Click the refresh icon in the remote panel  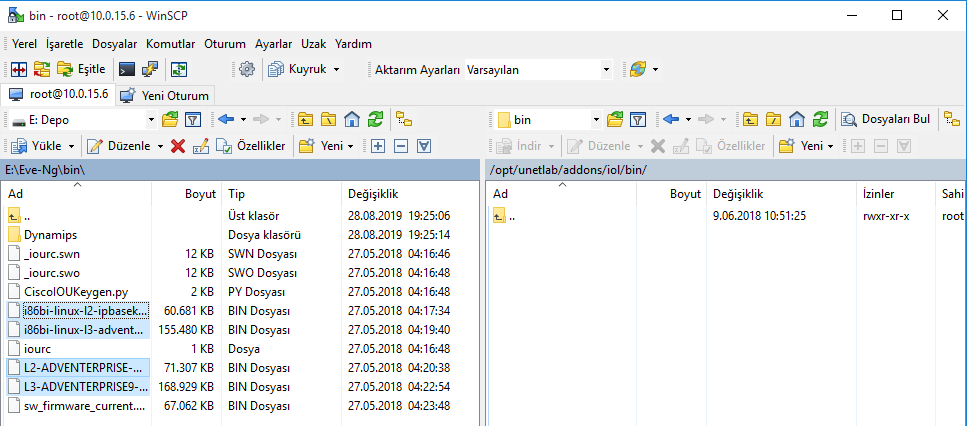820,120
